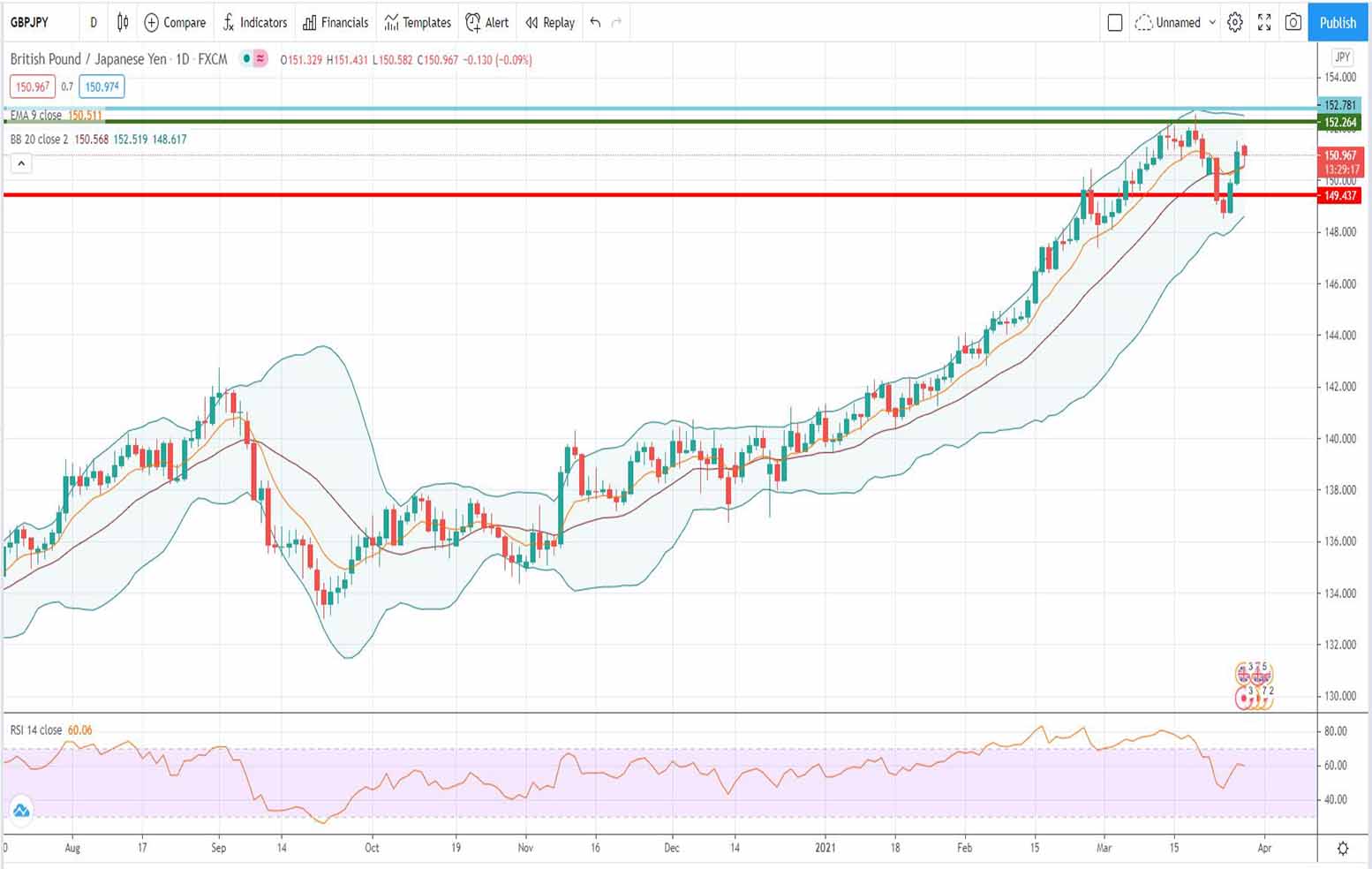Open chart settings via the gear icon
1372x869 pixels.
click(1234, 23)
